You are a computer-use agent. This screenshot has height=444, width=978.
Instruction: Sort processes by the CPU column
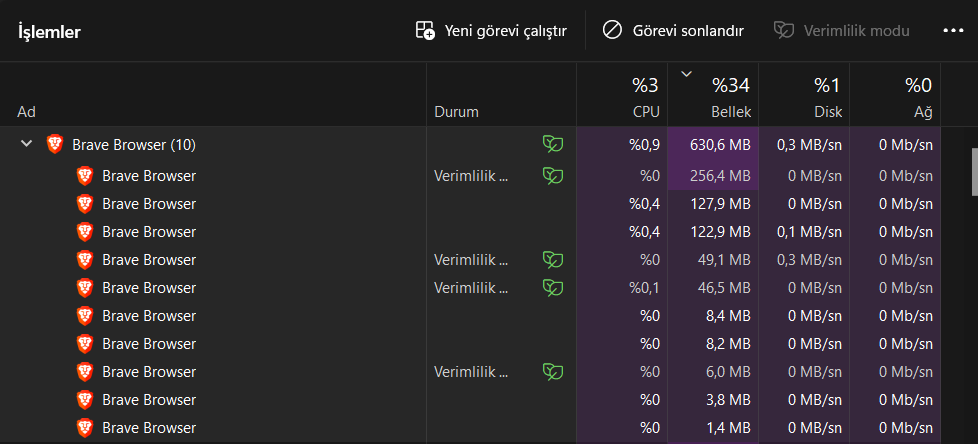coord(622,96)
